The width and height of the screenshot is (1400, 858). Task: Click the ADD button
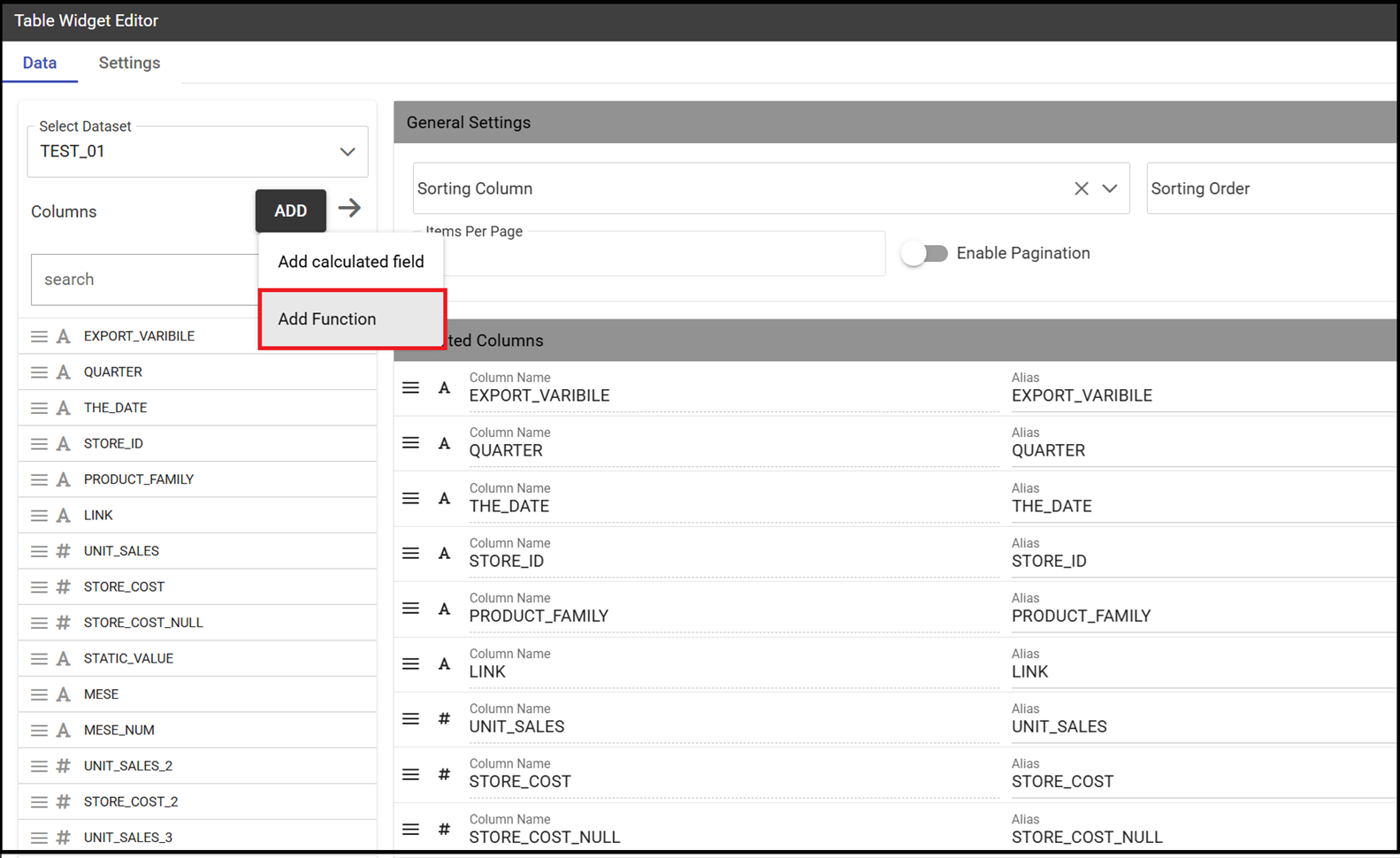pos(291,211)
